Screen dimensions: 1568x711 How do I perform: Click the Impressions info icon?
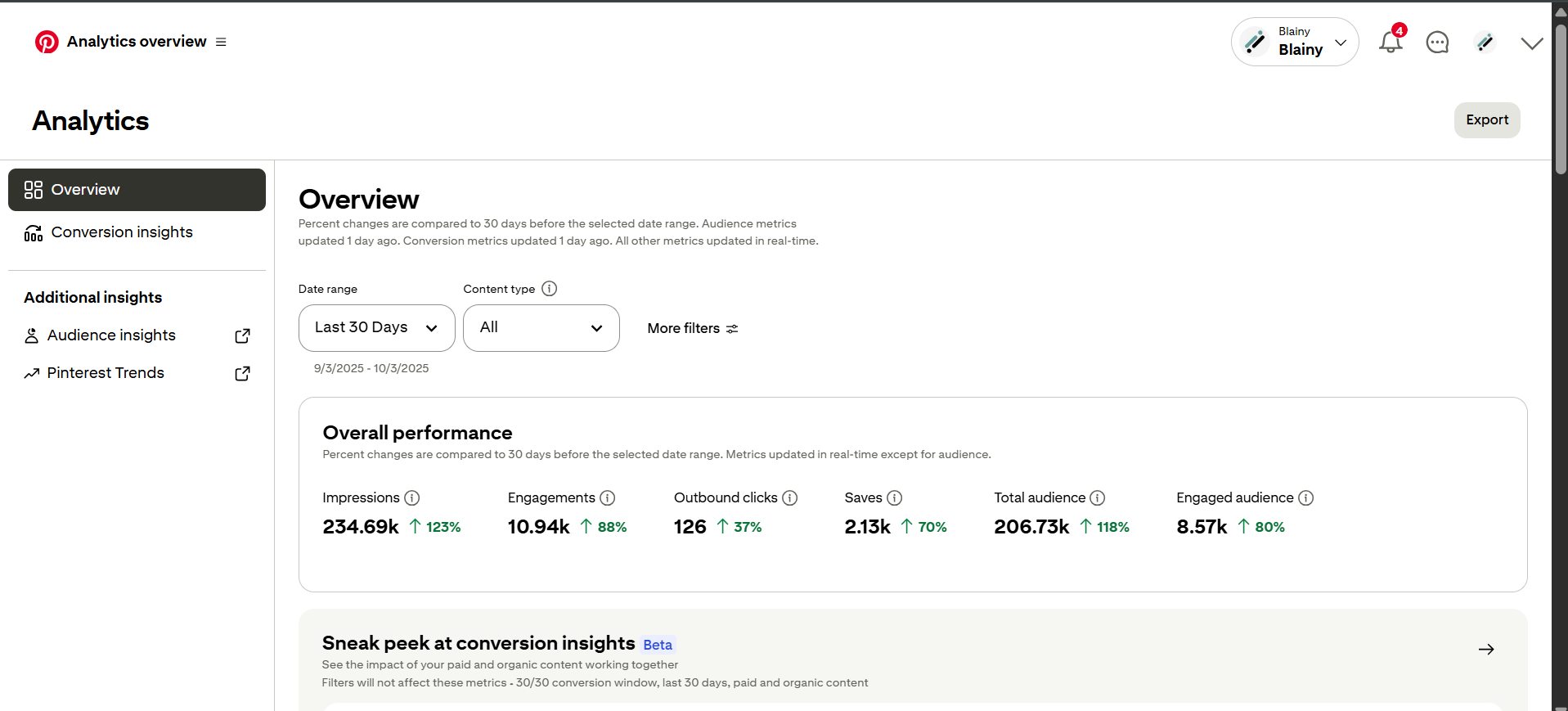412,498
